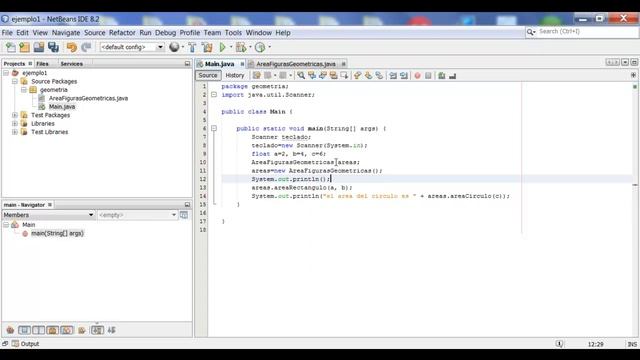Screen dimensions: 640x360
Task: Switch to the Files panel tab
Action: point(42,64)
